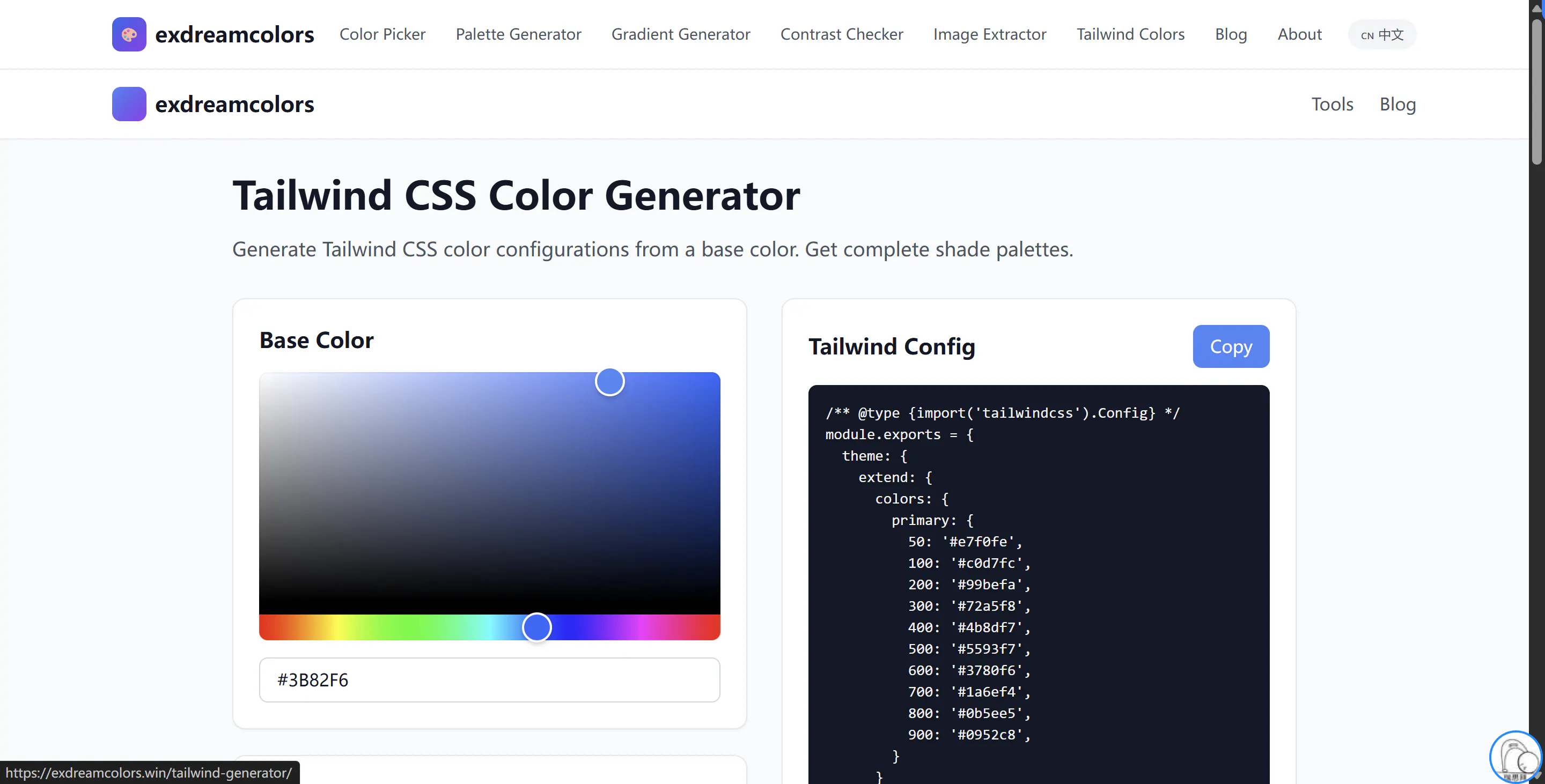The height and width of the screenshot is (784, 1545).
Task: Click the "colors: {" code line
Action: point(911,499)
